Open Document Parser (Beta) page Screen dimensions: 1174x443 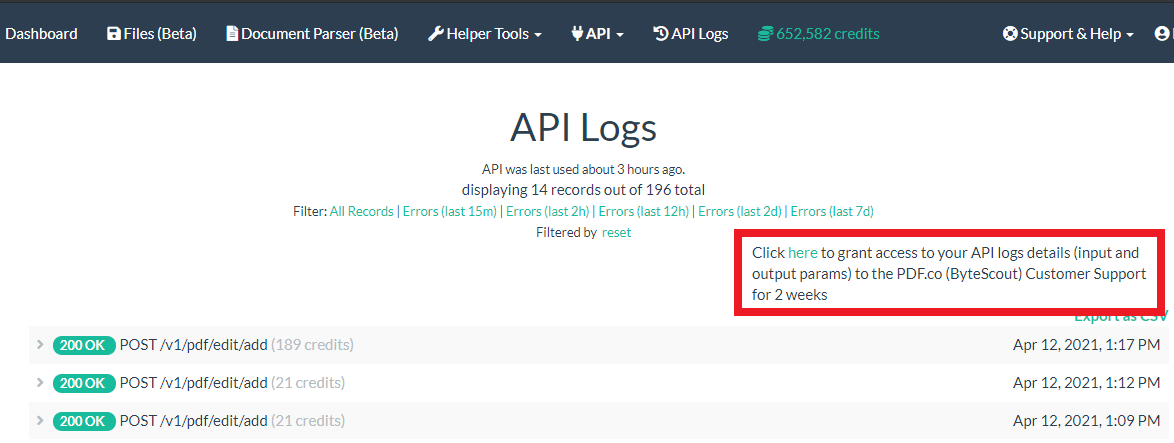[312, 34]
